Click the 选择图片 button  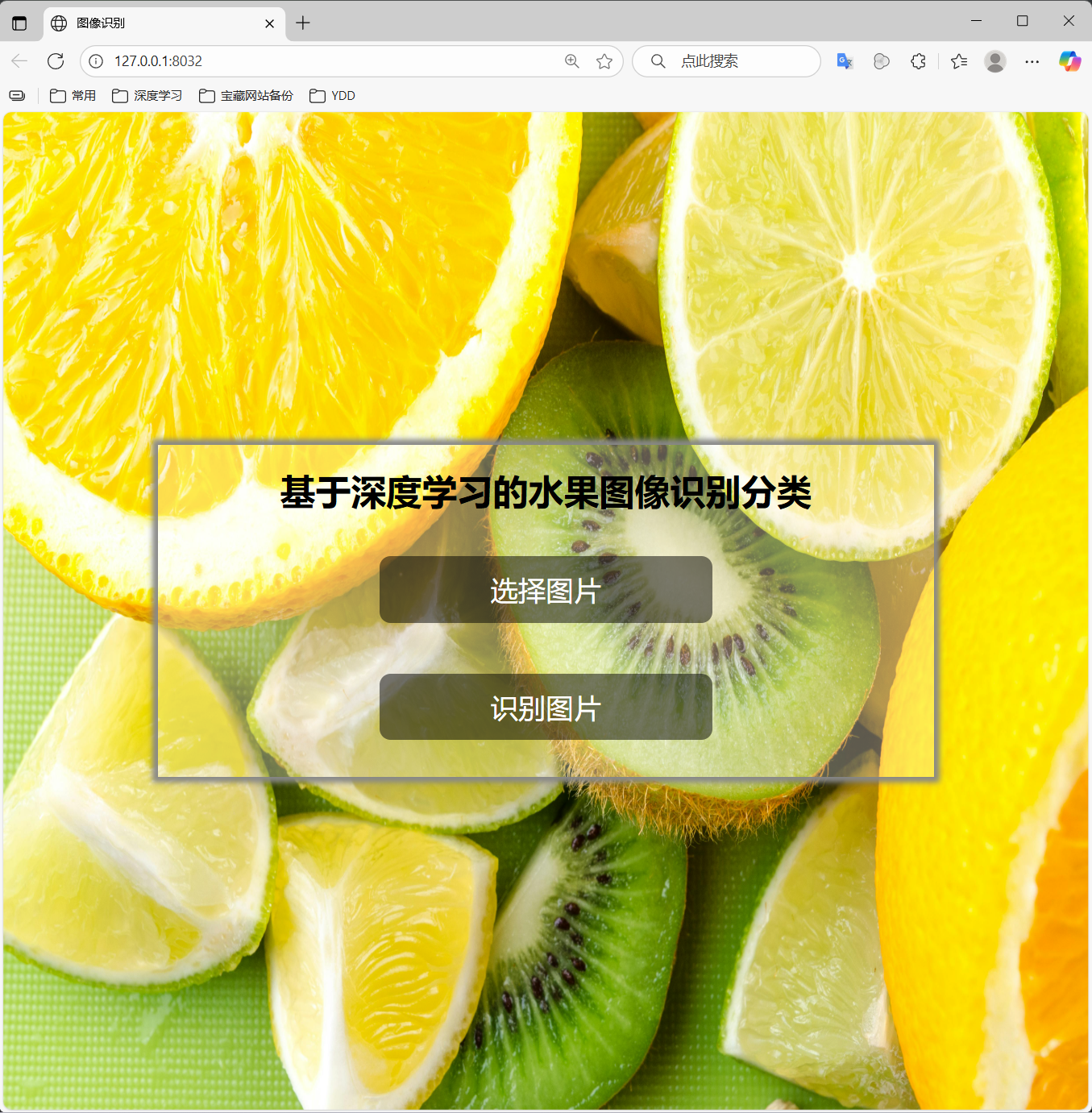coord(546,589)
